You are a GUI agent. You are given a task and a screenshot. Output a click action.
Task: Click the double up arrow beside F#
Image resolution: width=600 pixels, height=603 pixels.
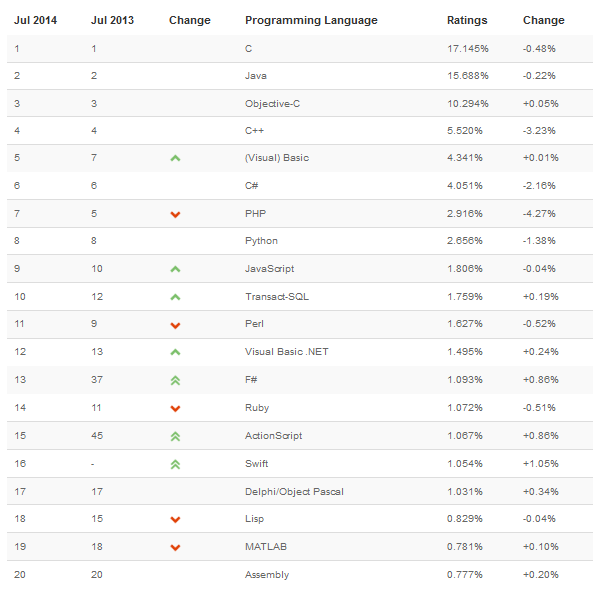[175, 380]
